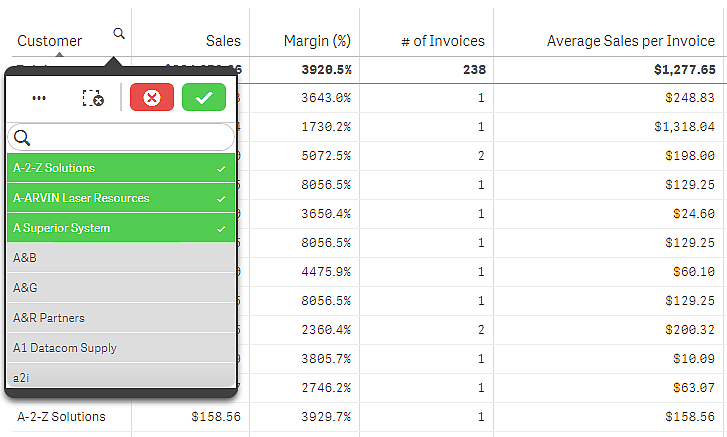Type in the listbox search field

click(x=132, y=138)
